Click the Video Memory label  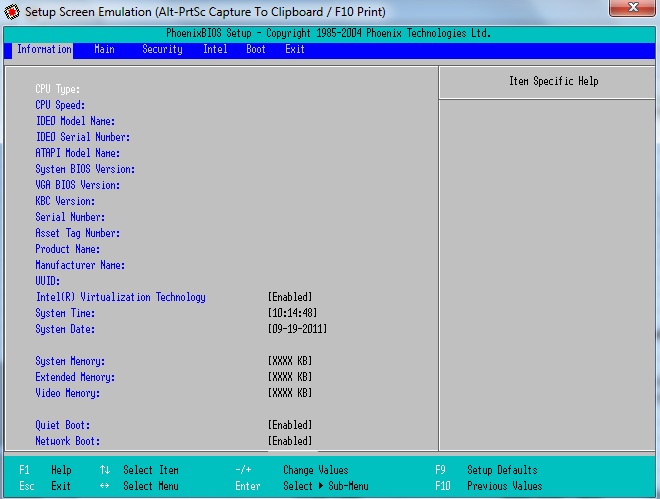pos(68,393)
